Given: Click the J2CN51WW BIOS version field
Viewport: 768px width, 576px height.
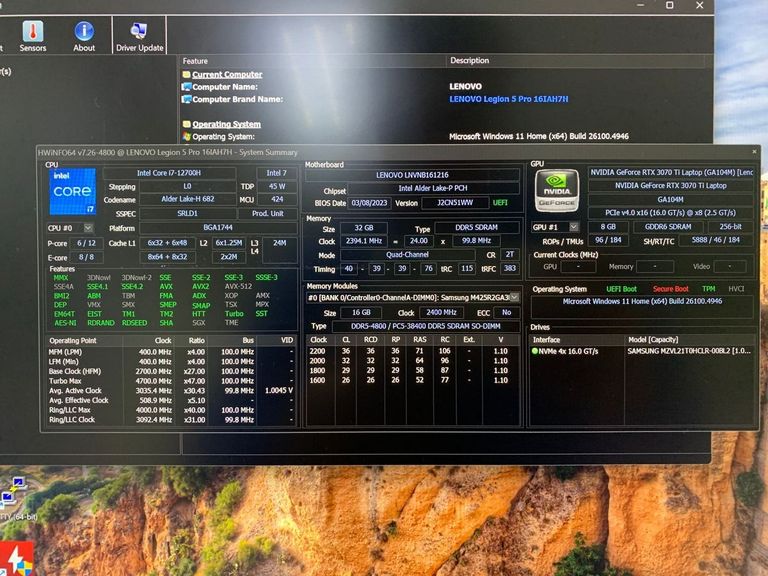Looking at the screenshot, I should [x=455, y=203].
